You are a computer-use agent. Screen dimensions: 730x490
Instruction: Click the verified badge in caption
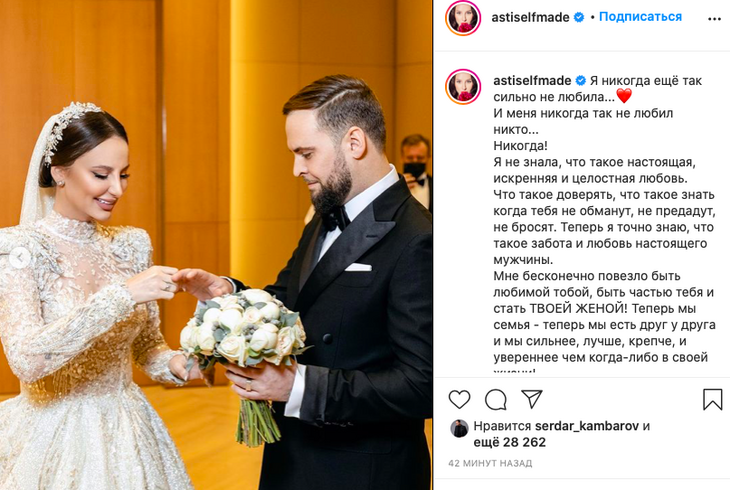[581, 81]
